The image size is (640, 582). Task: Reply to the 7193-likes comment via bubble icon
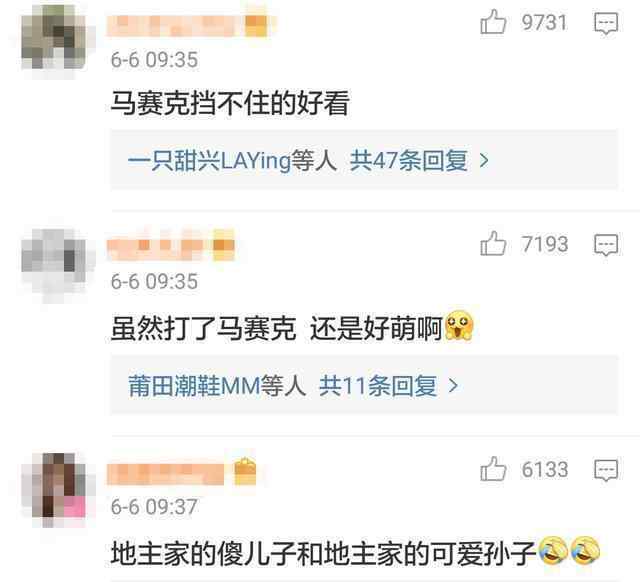[x=606, y=245]
